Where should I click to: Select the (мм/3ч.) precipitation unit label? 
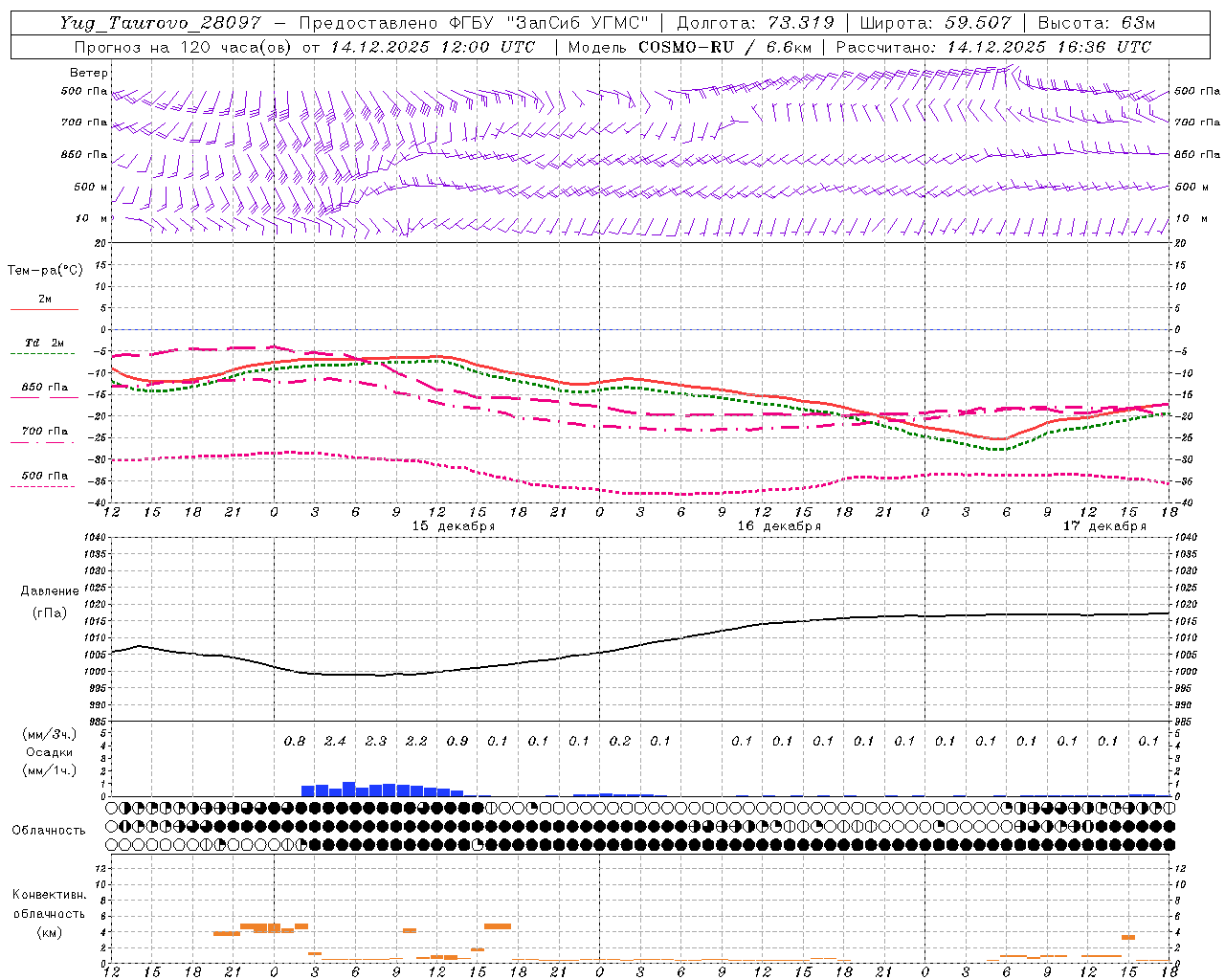[49, 734]
